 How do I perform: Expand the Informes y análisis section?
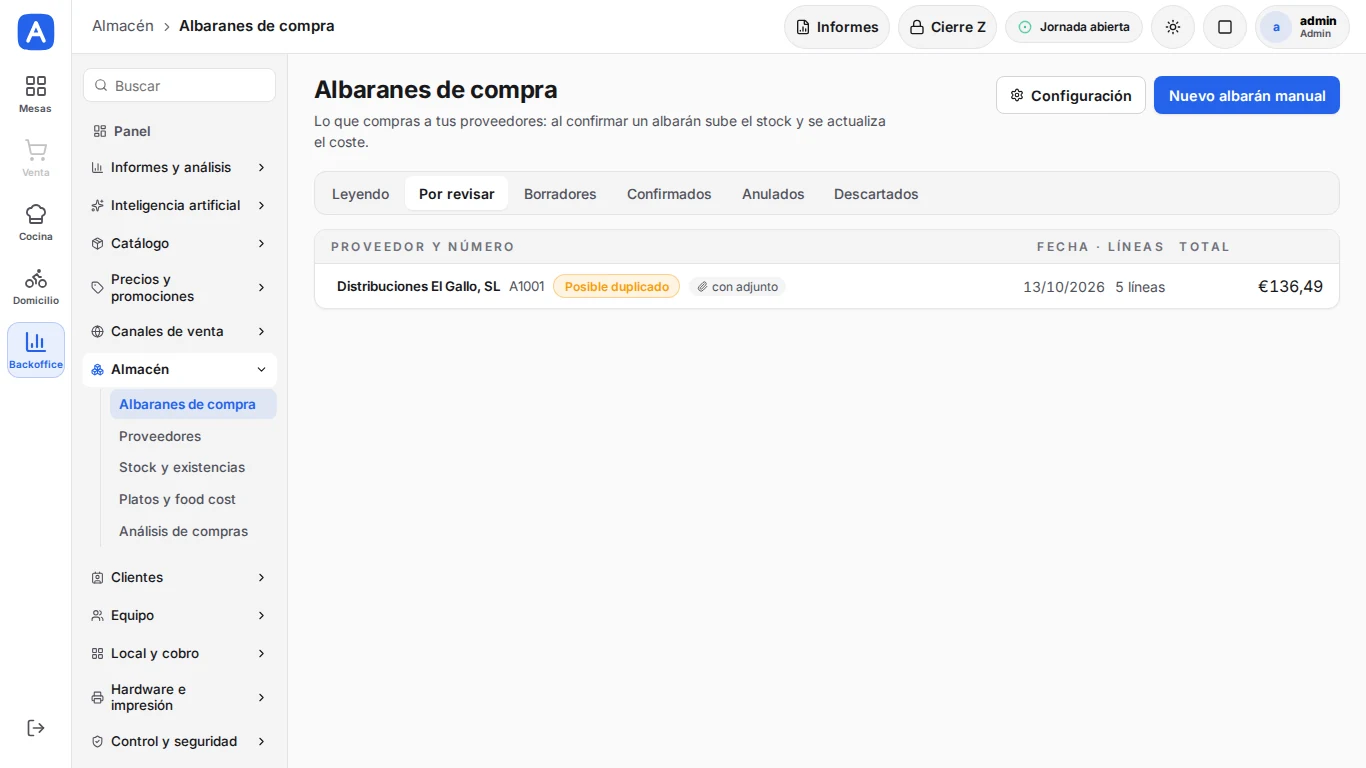click(179, 167)
